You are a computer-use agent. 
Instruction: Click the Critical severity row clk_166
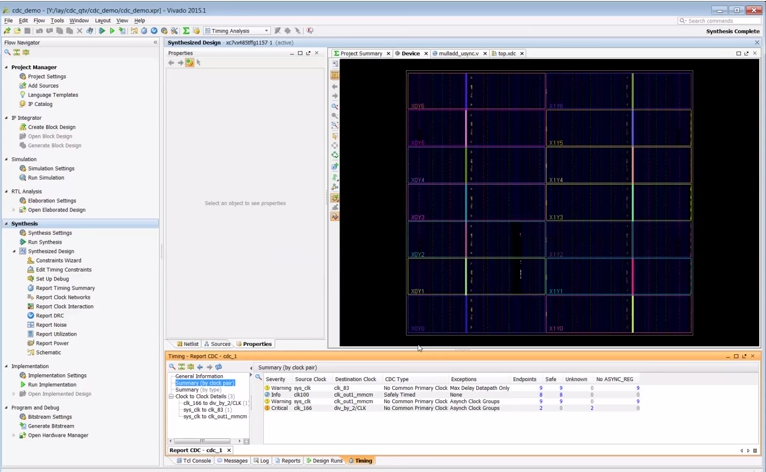click(x=451, y=408)
